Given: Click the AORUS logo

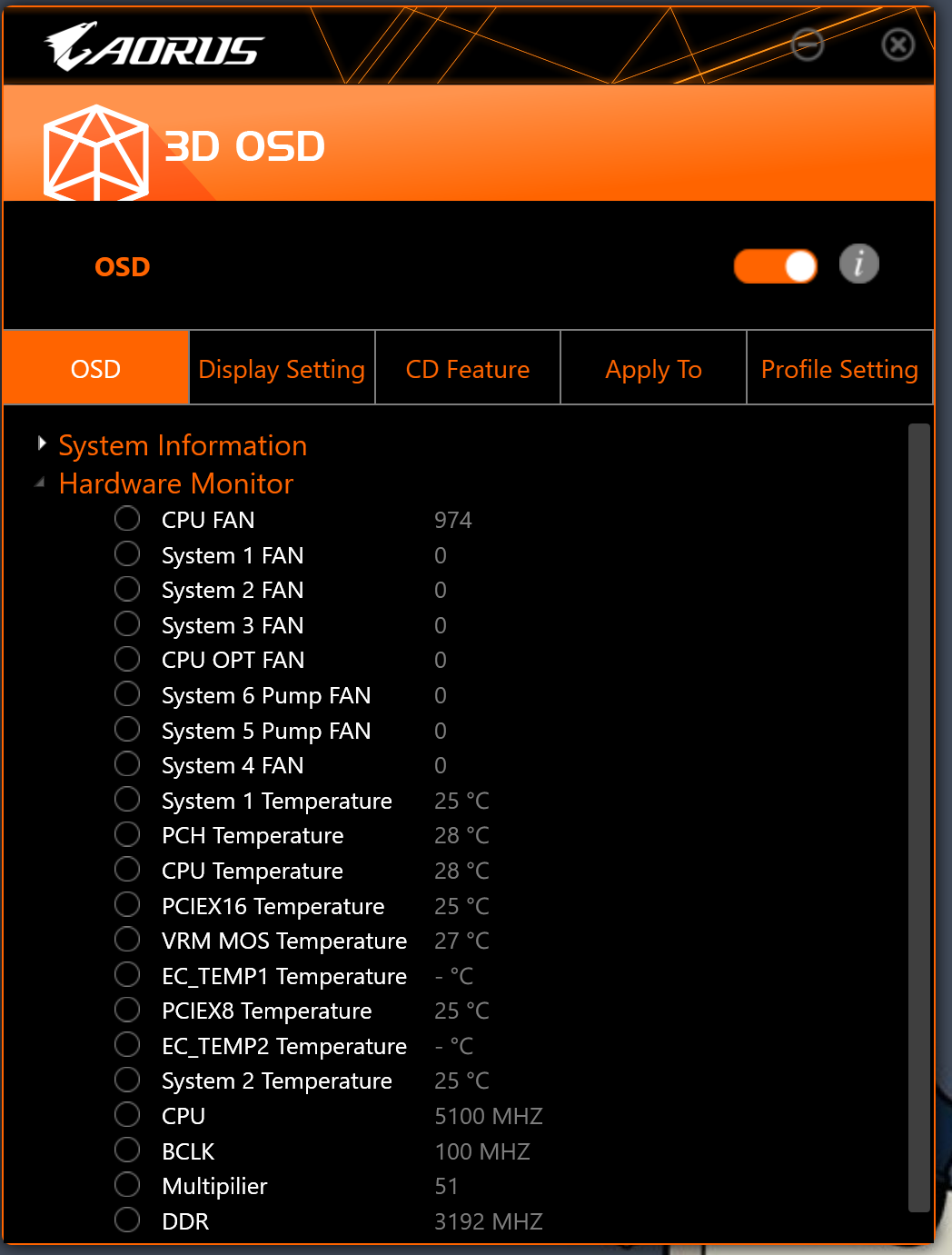Looking at the screenshot, I should (x=154, y=46).
